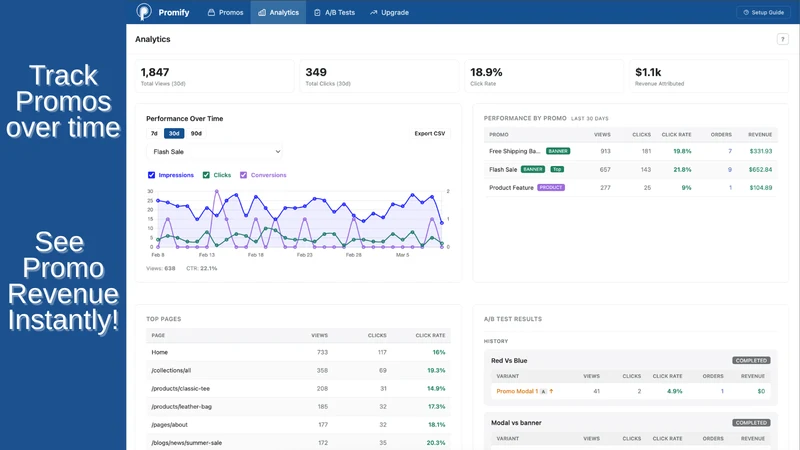Open the Upgrade tab
800x450 pixels.
[389, 12]
